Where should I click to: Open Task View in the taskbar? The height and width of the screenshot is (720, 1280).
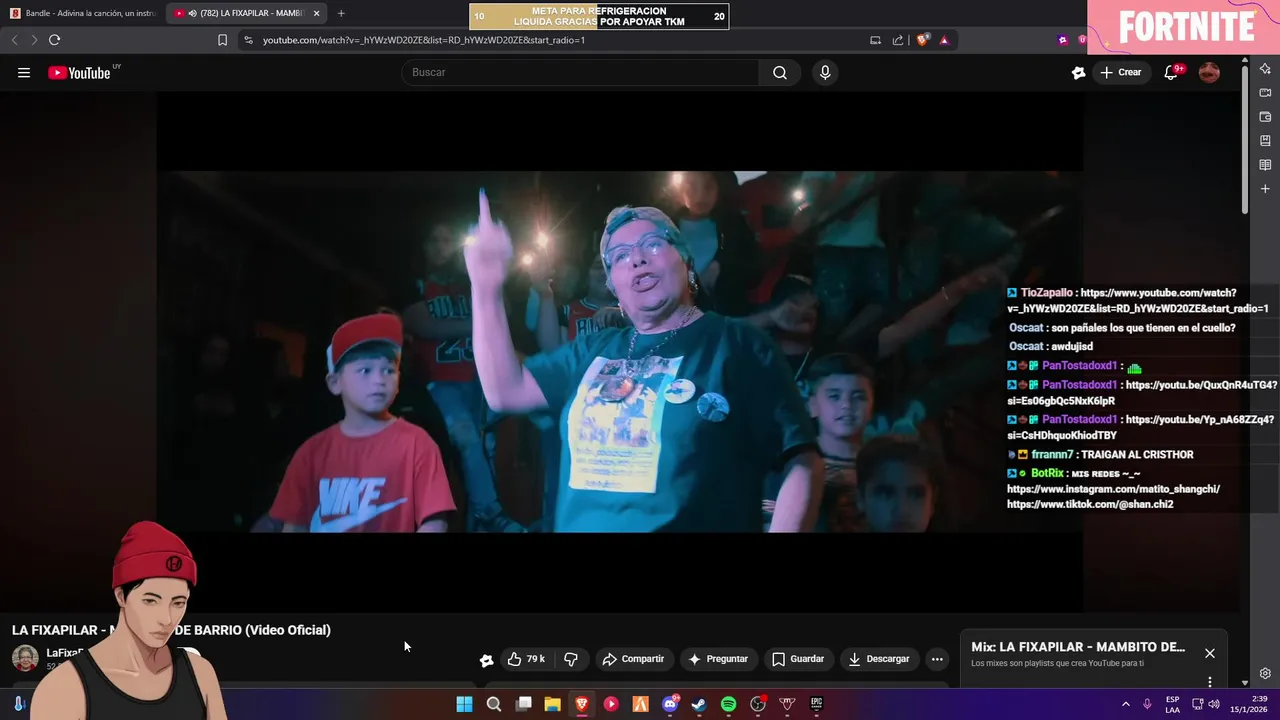coord(523,704)
